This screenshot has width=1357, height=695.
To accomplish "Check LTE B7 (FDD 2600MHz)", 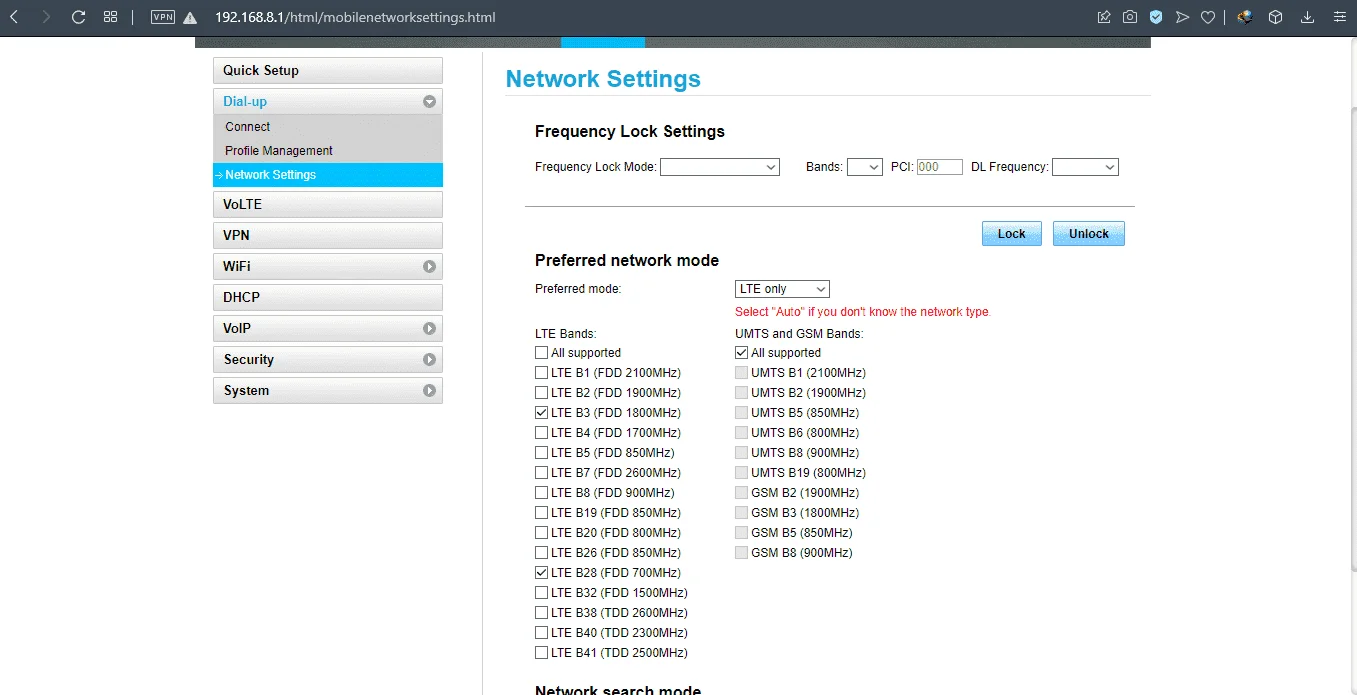I will (x=541, y=473).
